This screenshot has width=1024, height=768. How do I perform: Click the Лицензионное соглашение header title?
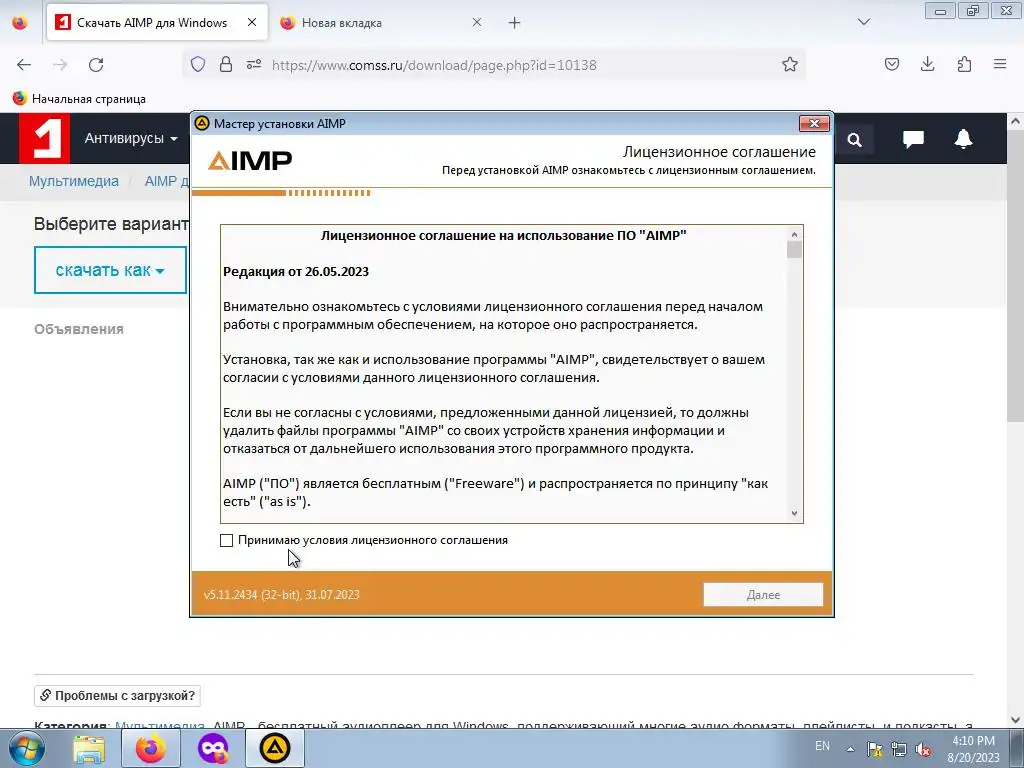(719, 152)
